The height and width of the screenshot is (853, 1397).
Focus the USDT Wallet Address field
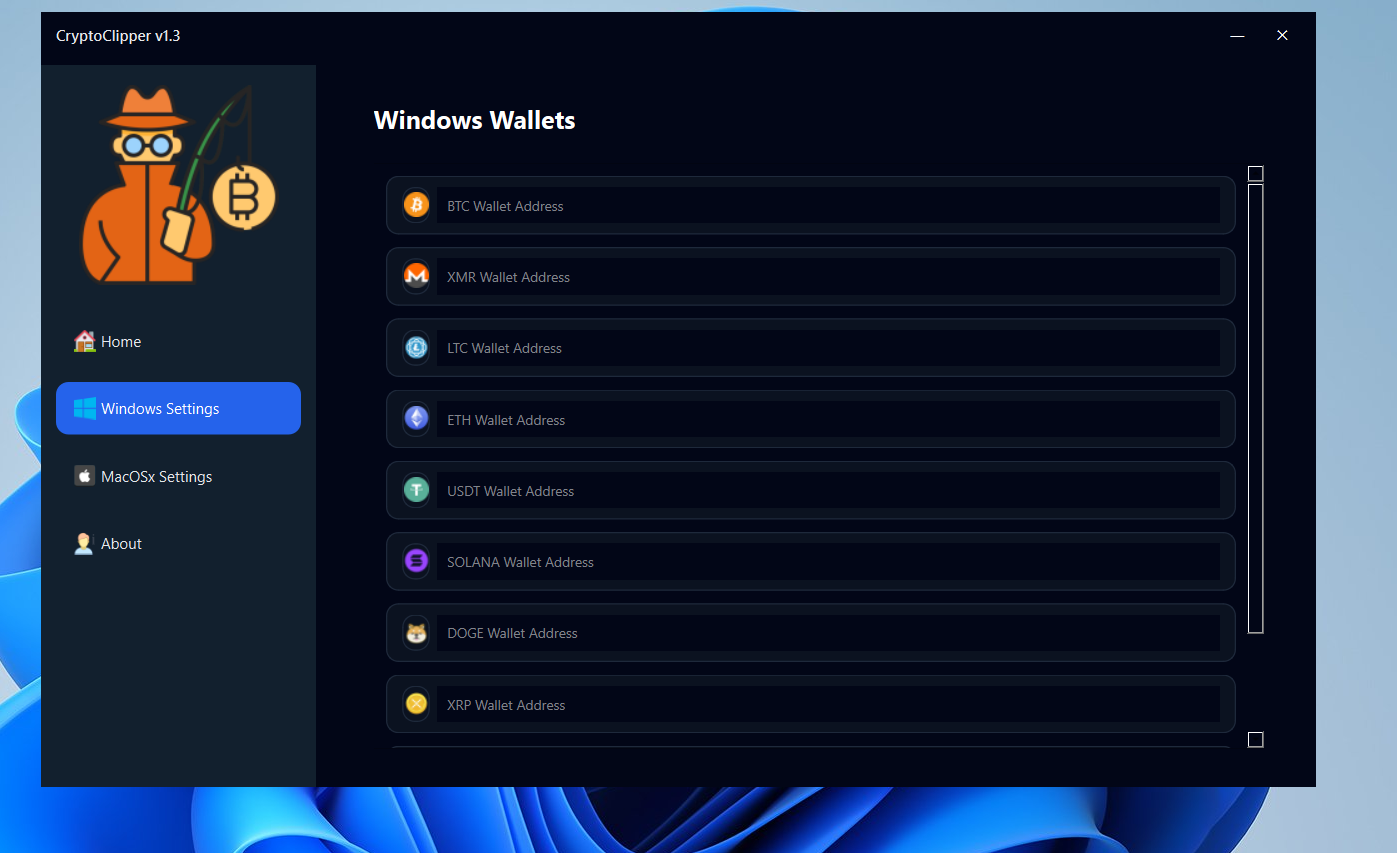click(x=828, y=490)
